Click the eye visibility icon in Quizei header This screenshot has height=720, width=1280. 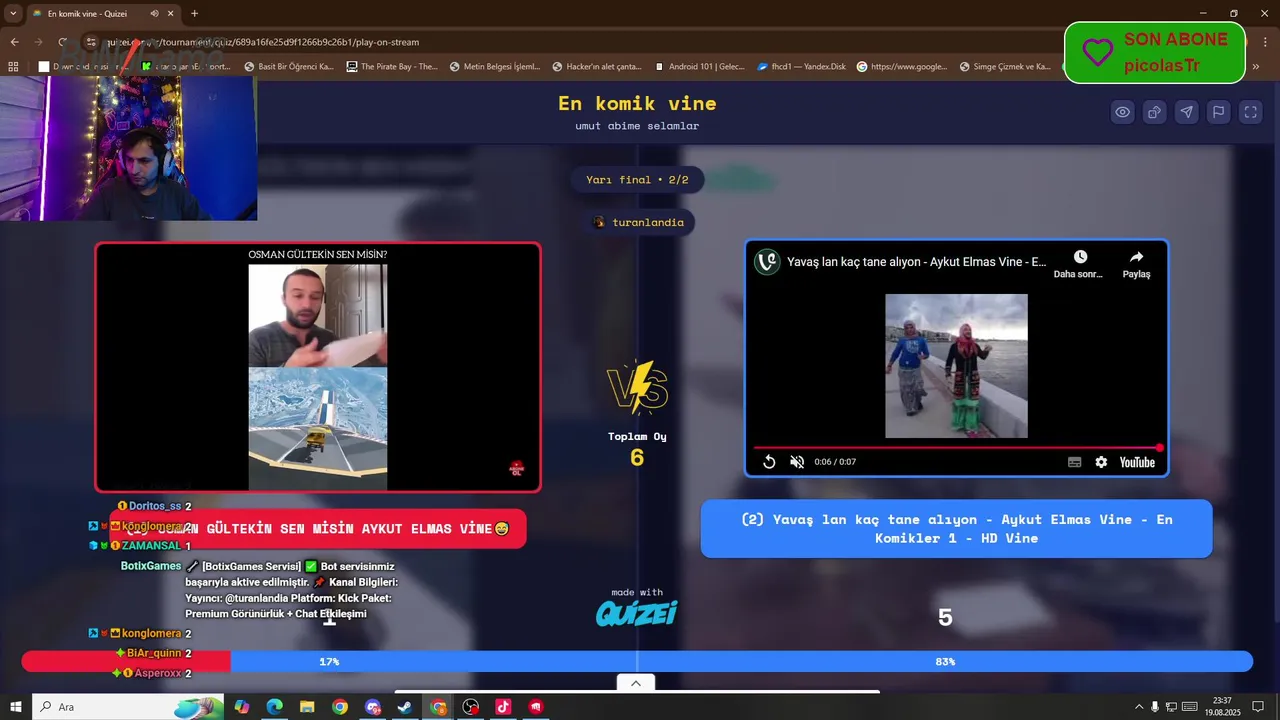1123,112
